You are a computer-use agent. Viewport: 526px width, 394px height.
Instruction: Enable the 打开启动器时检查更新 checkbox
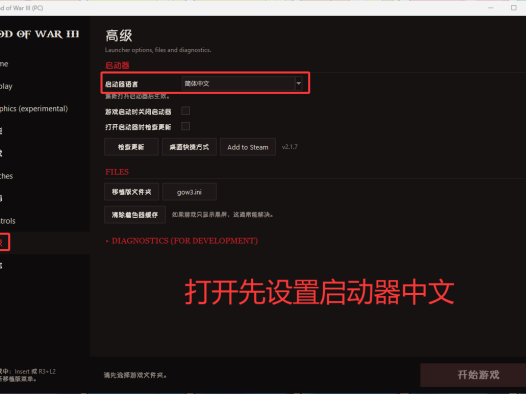point(186,126)
